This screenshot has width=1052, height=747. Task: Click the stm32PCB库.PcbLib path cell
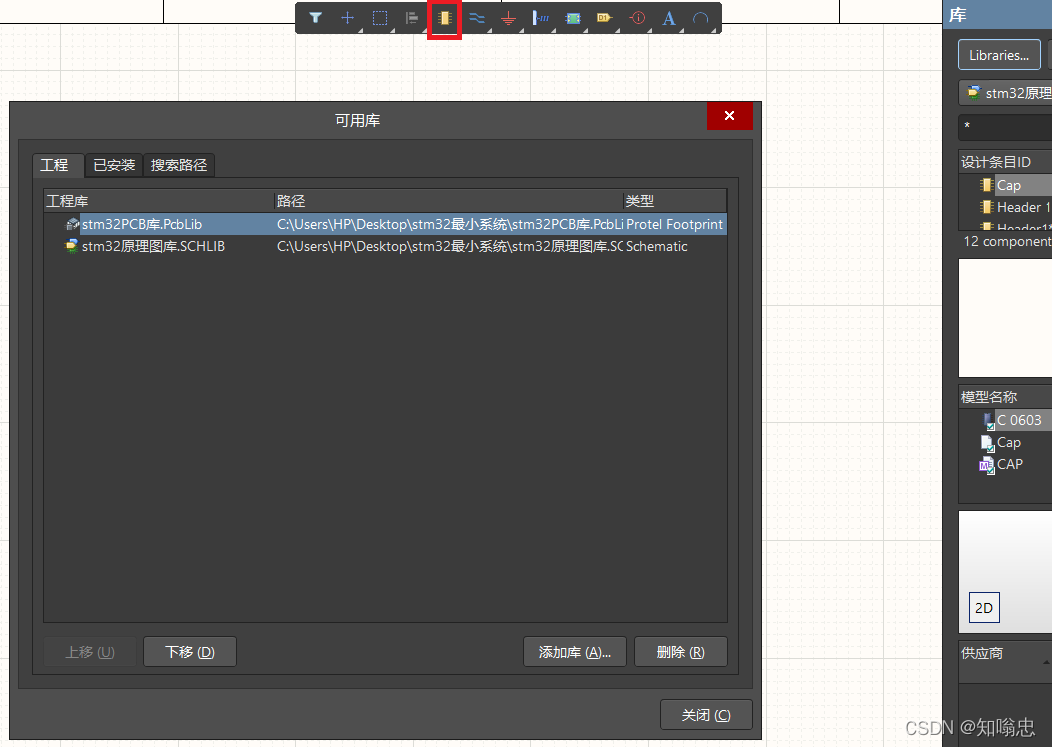pos(450,224)
